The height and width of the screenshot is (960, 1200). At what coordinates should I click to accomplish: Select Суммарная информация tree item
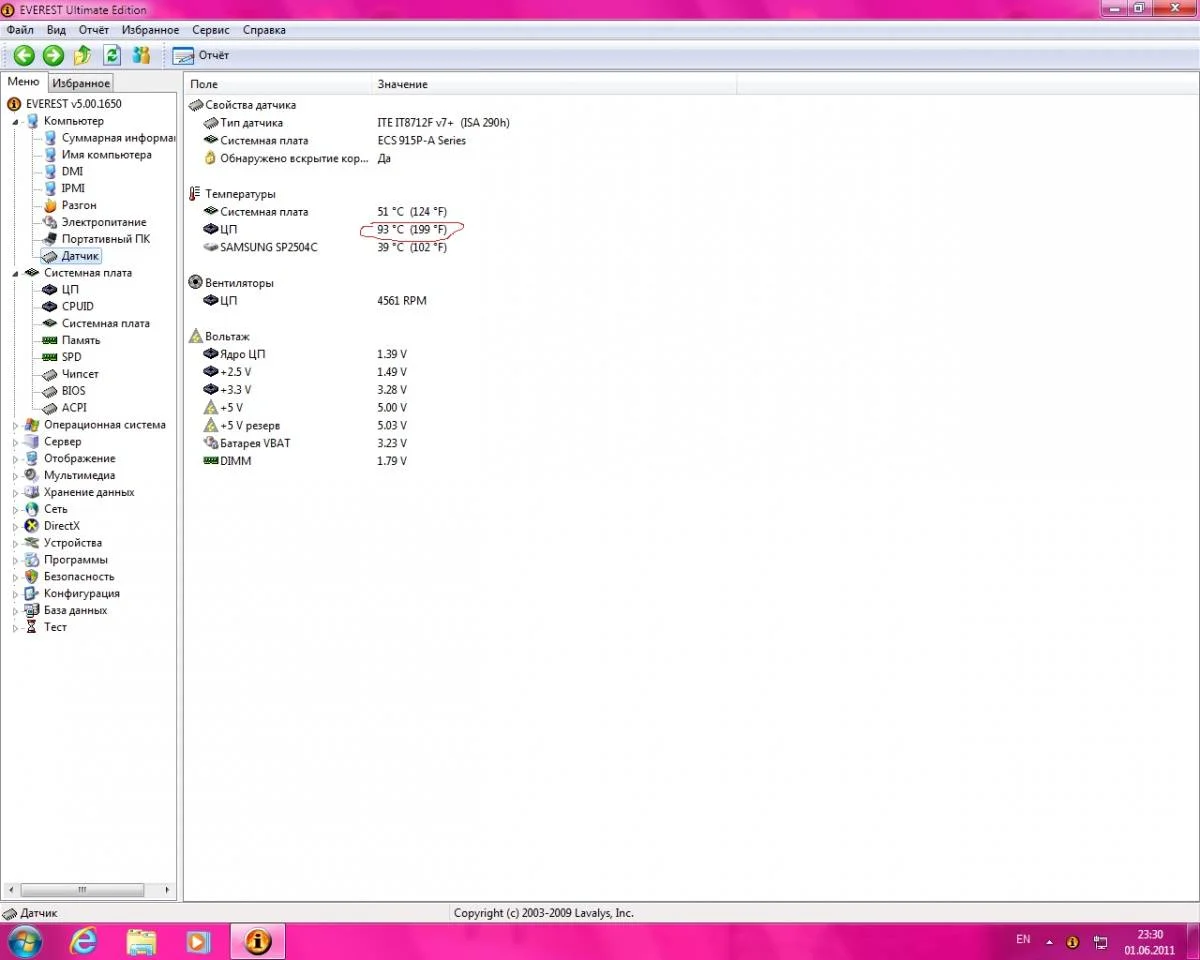point(118,138)
